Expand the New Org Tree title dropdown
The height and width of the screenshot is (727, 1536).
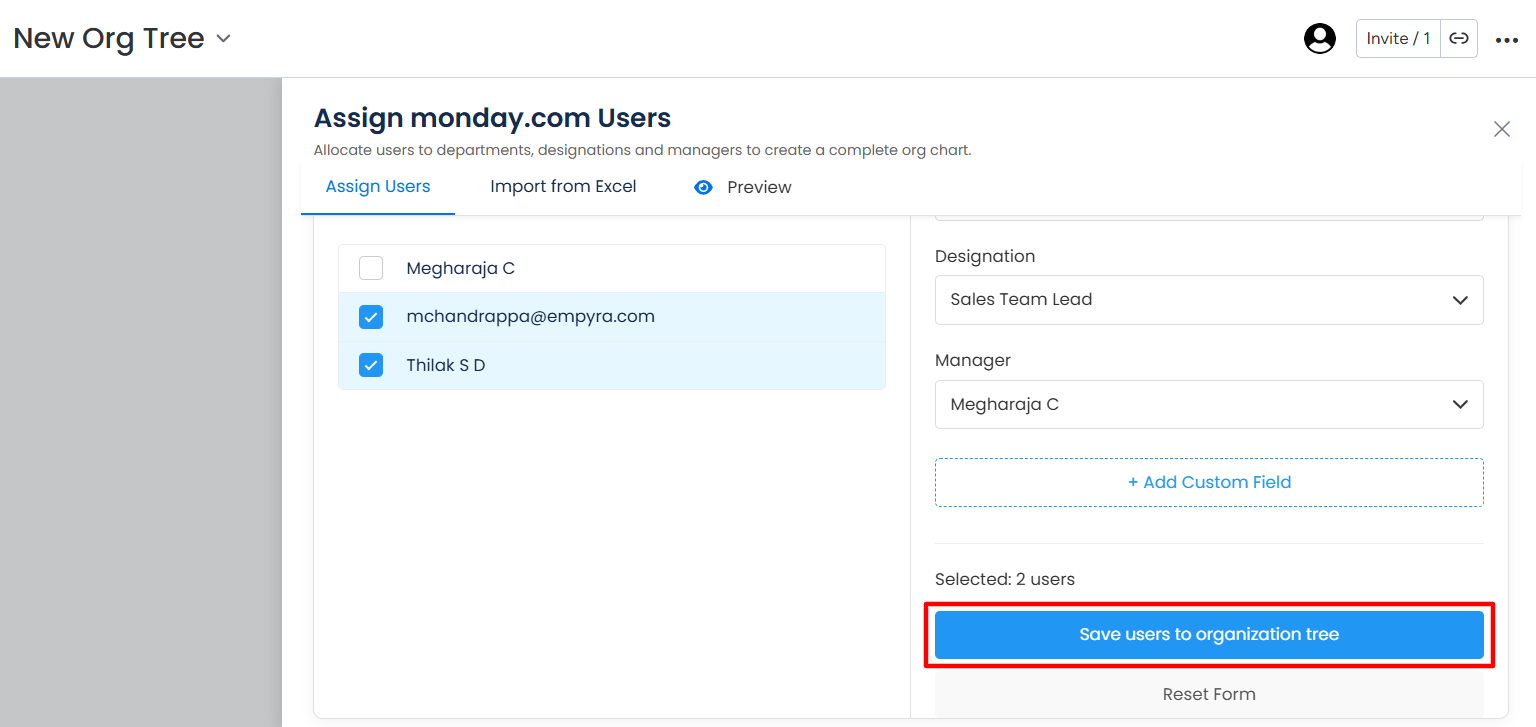224,39
